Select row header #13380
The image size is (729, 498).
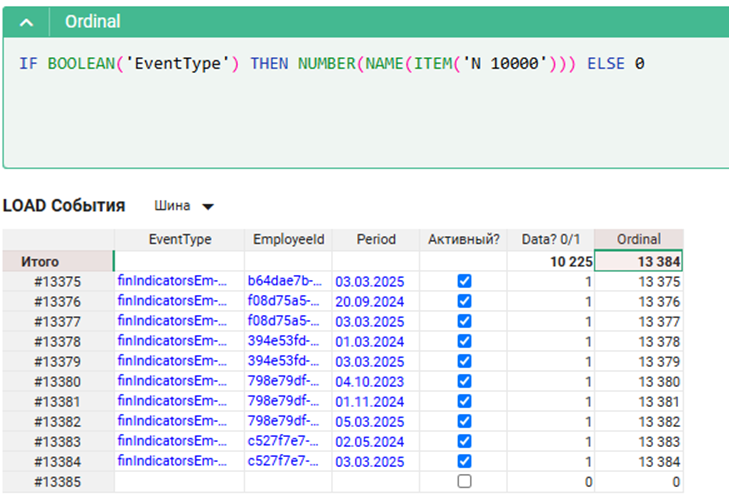point(58,381)
